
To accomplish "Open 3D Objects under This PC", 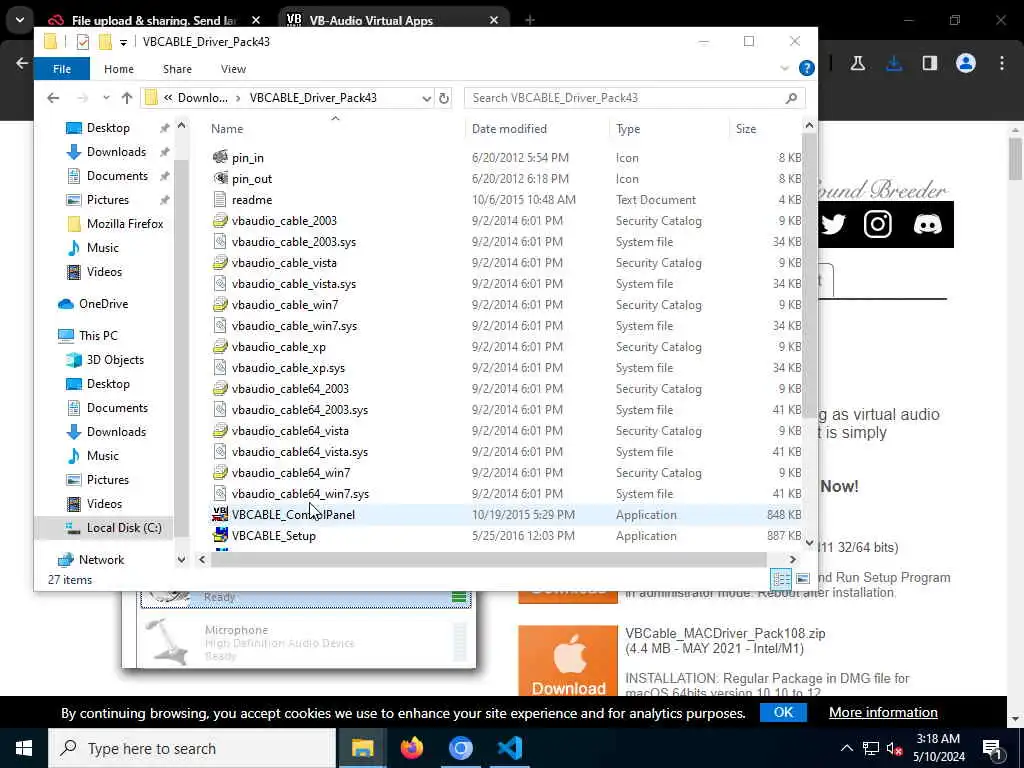I will pos(115,360).
